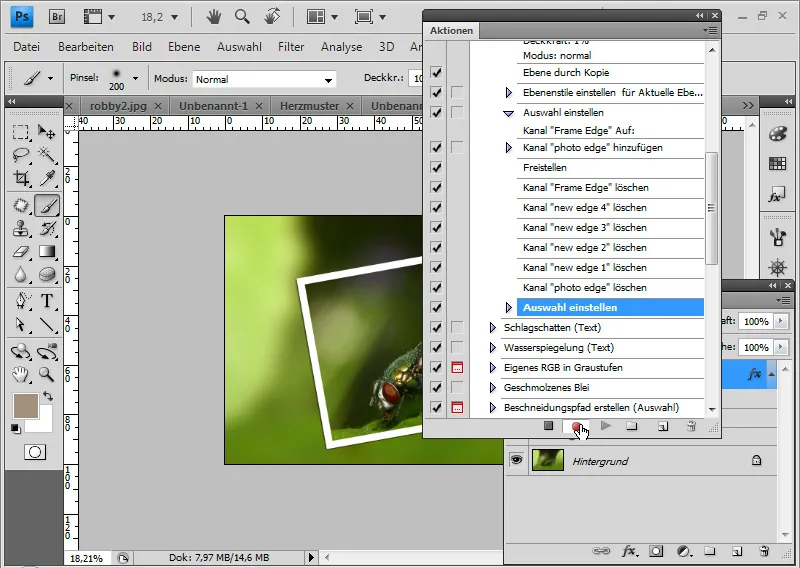
Task: Expand the Eigenes RGB in Graustufen action
Action: pyautogui.click(x=492, y=367)
